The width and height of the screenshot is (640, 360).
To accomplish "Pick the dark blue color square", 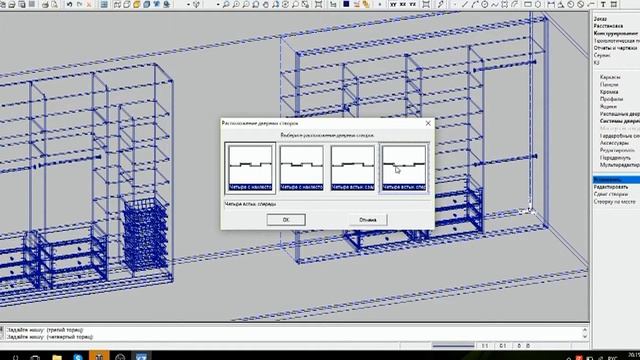I will click(346, 4).
